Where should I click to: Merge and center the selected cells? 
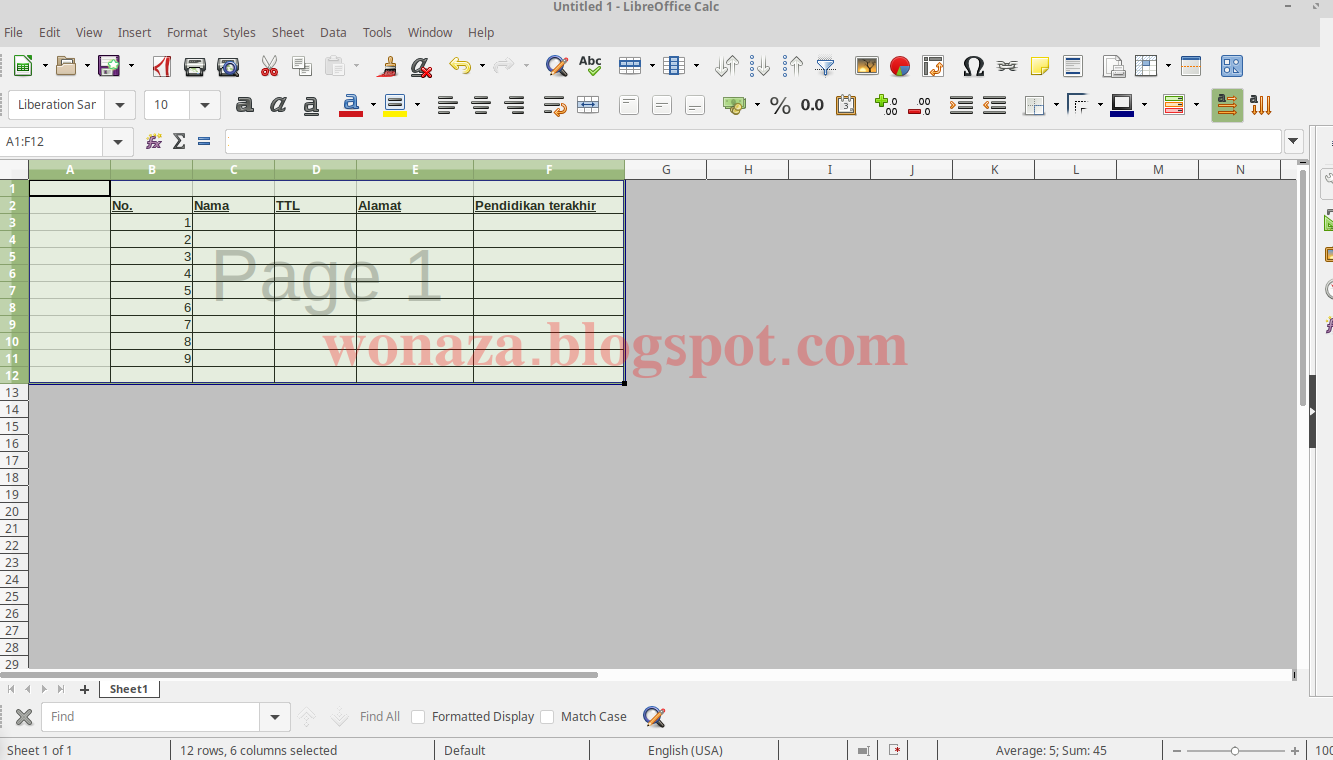(588, 104)
